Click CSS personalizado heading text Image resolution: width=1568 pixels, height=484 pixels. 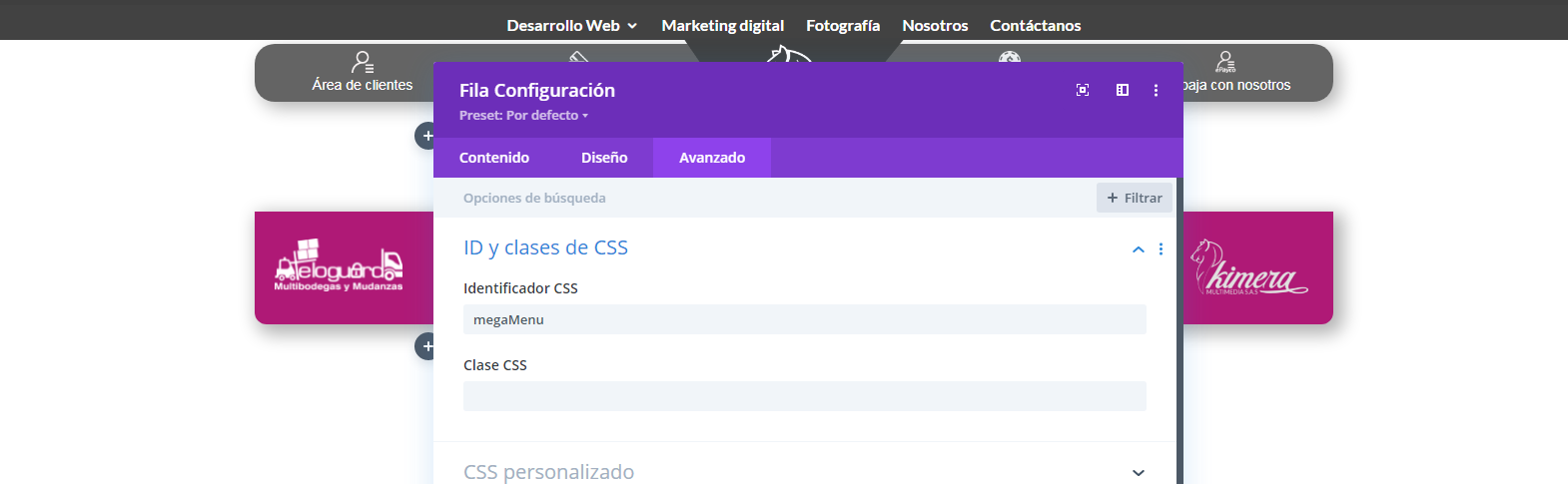pyautogui.click(x=548, y=472)
